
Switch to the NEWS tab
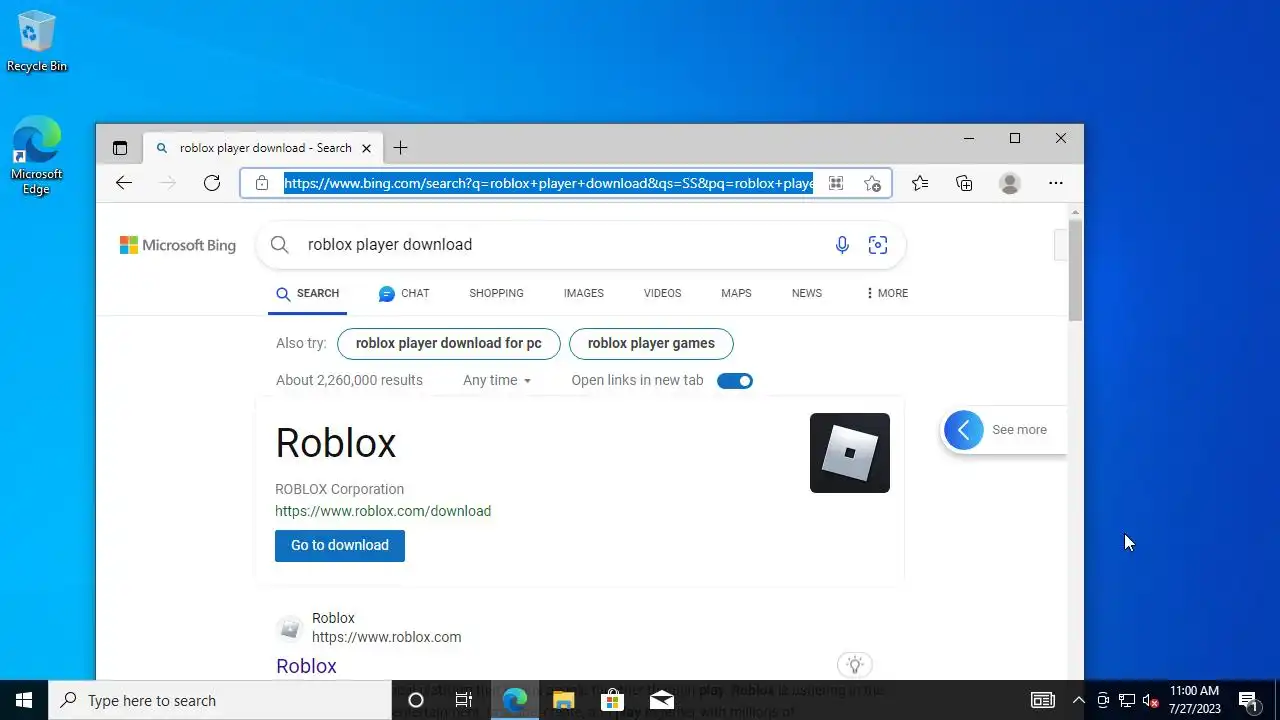(807, 293)
